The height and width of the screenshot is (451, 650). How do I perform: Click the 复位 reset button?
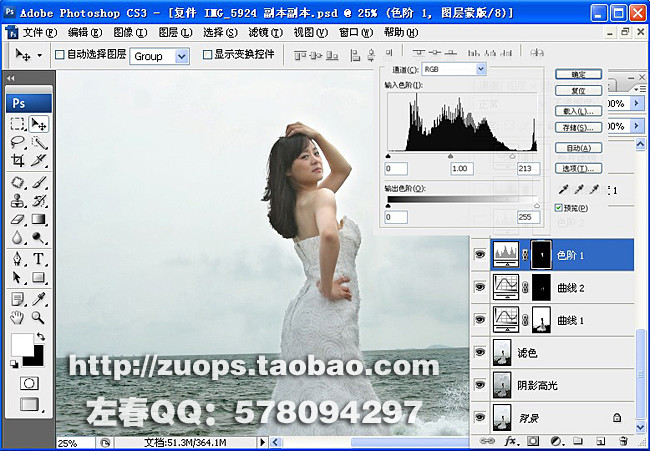tap(578, 90)
